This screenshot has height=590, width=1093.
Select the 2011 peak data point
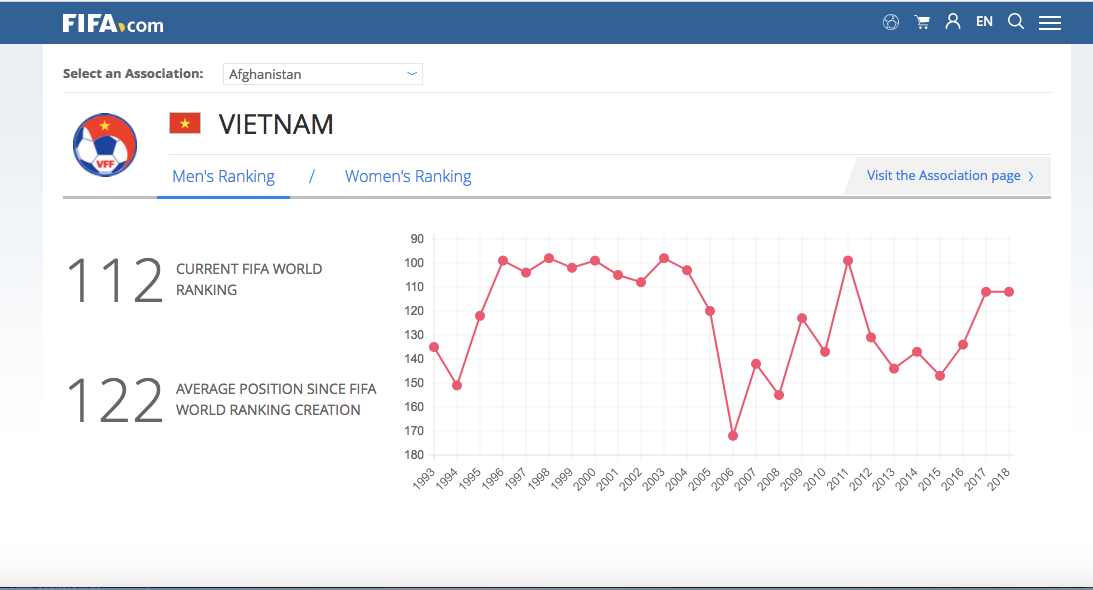click(848, 261)
